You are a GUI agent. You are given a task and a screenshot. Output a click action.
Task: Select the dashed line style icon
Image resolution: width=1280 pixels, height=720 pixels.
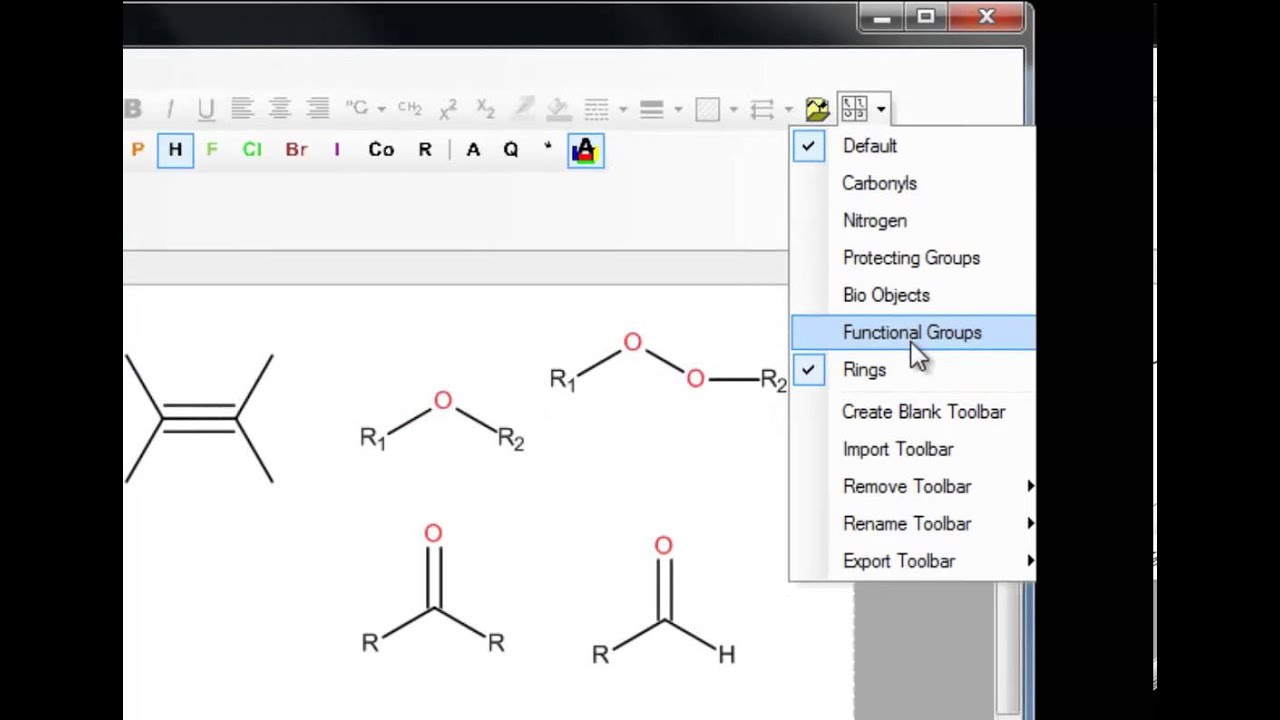[597, 108]
